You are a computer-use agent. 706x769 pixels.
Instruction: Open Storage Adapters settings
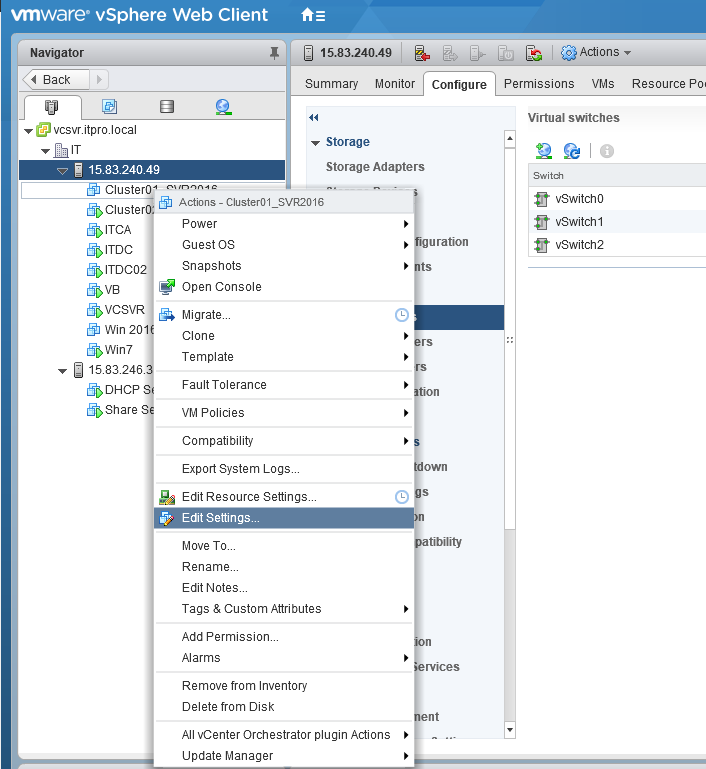point(375,167)
